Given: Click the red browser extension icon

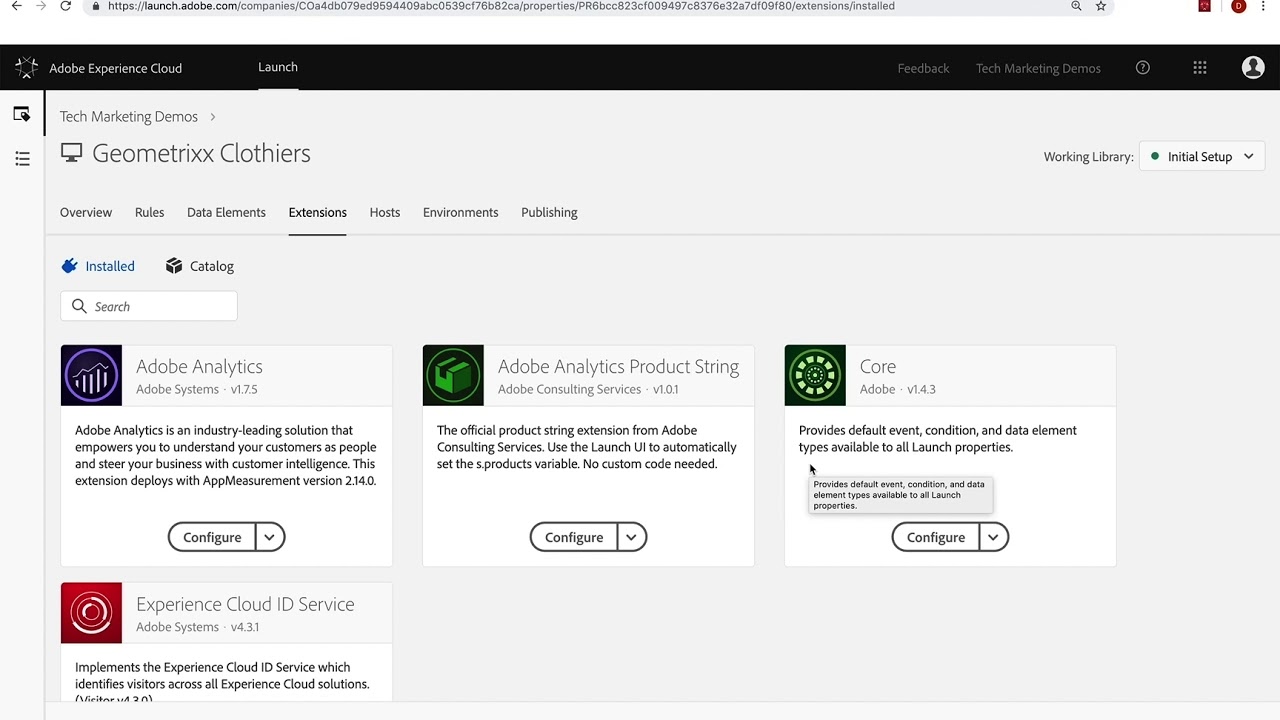Looking at the screenshot, I should point(1204,6).
